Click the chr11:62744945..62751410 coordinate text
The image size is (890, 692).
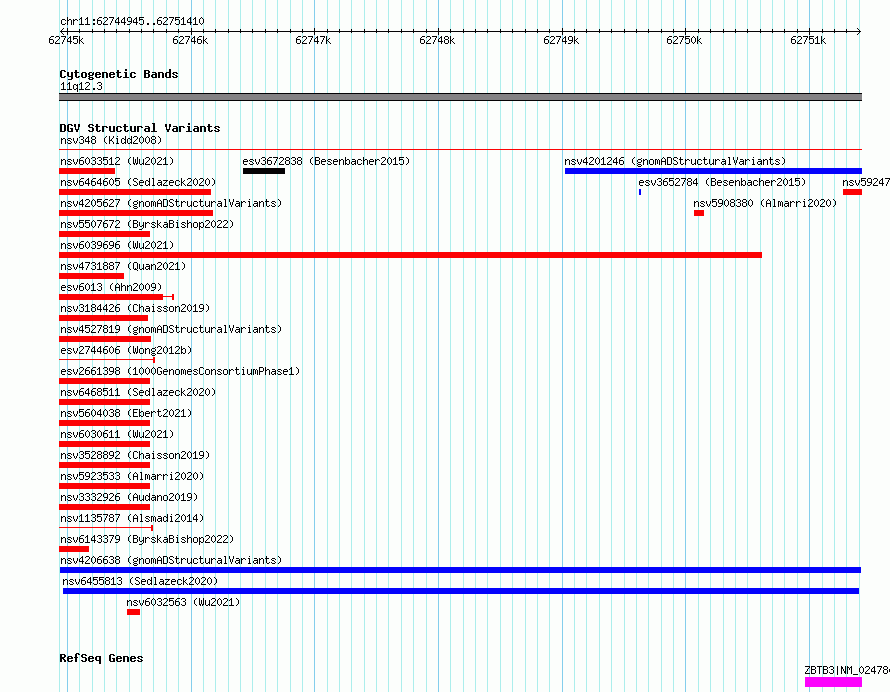[132, 22]
